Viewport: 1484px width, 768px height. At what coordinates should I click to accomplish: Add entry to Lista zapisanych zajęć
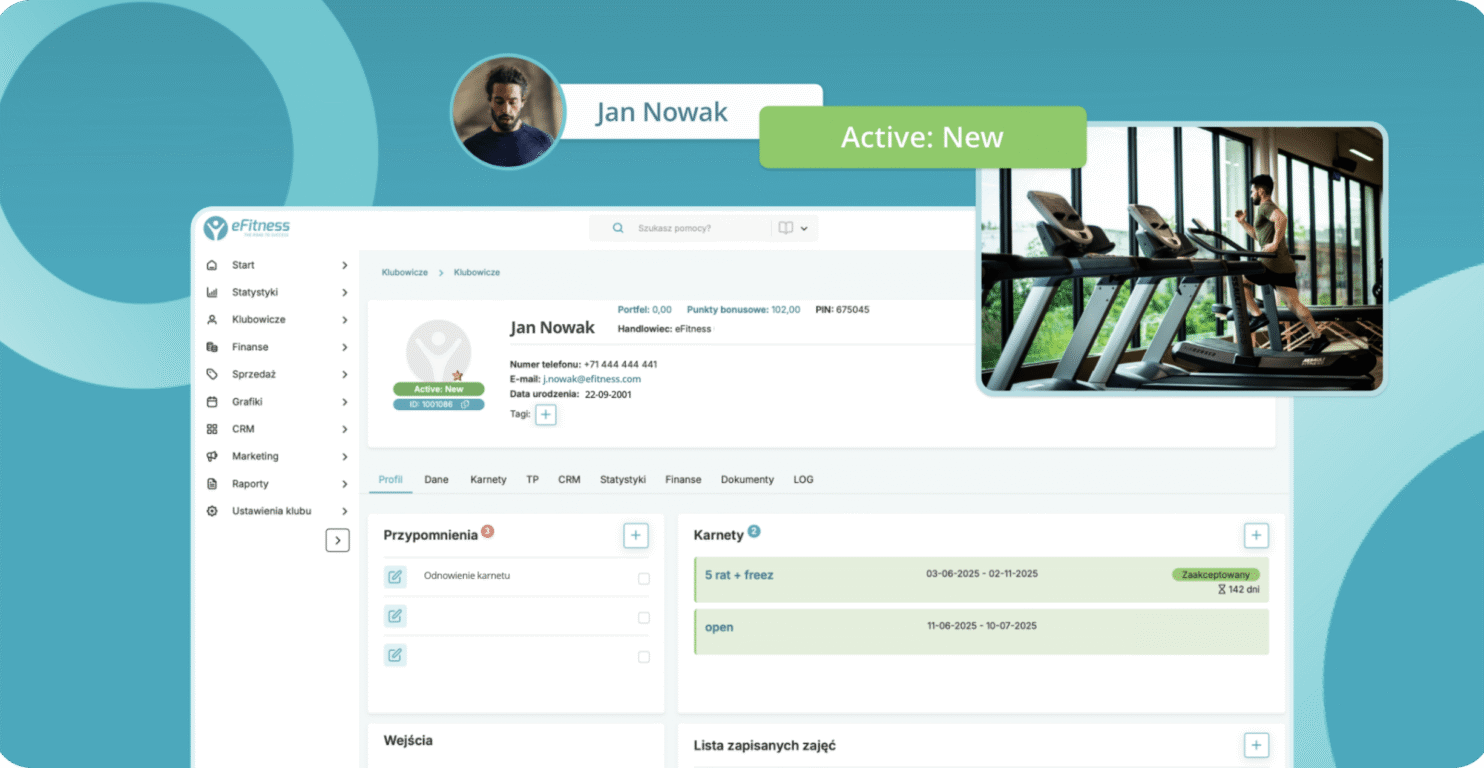pos(1257,745)
